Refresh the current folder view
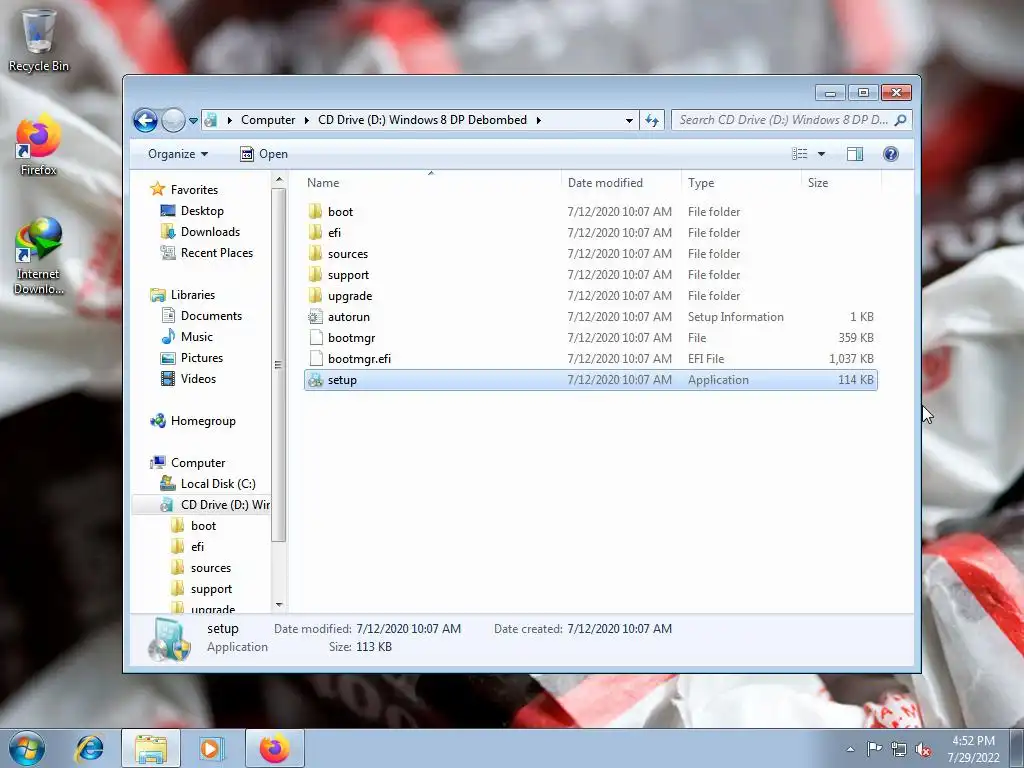This screenshot has height=768, width=1024. click(651, 120)
